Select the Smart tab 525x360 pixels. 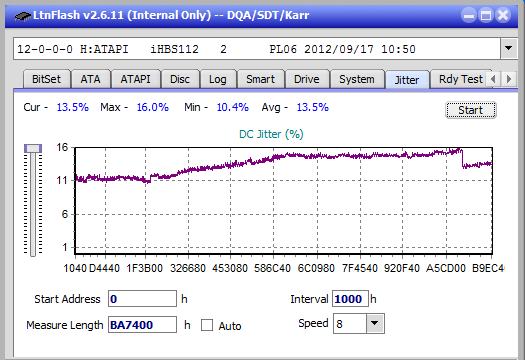[260, 79]
